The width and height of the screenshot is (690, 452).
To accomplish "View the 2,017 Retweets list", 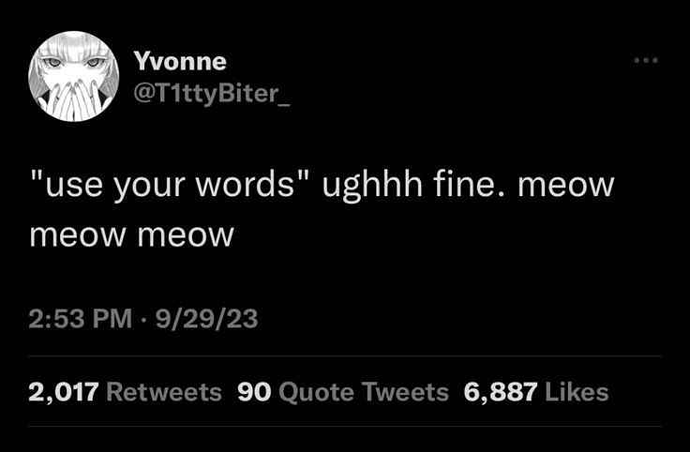I will 125,392.
